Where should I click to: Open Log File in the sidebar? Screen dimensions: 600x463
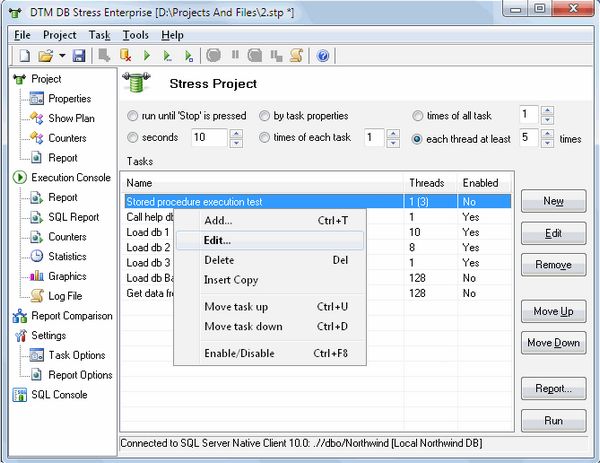pyautogui.click(x=65, y=296)
